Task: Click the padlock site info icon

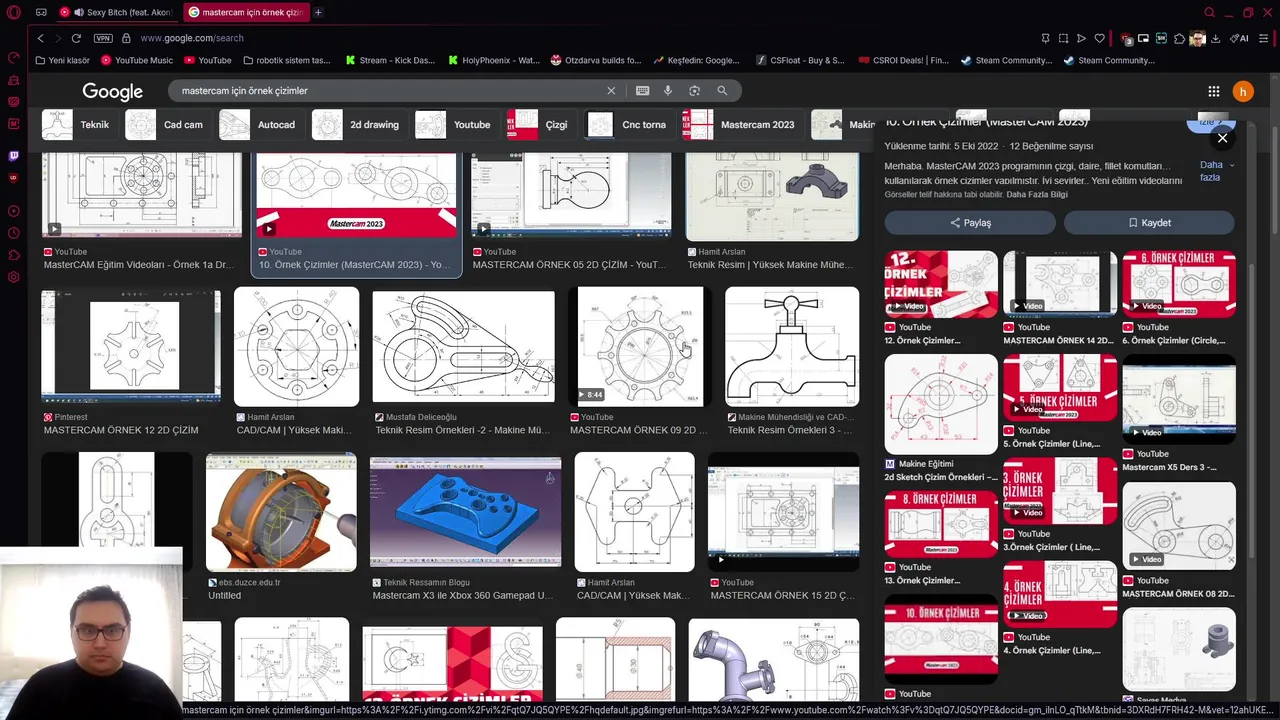Action: pyautogui.click(x=126, y=38)
